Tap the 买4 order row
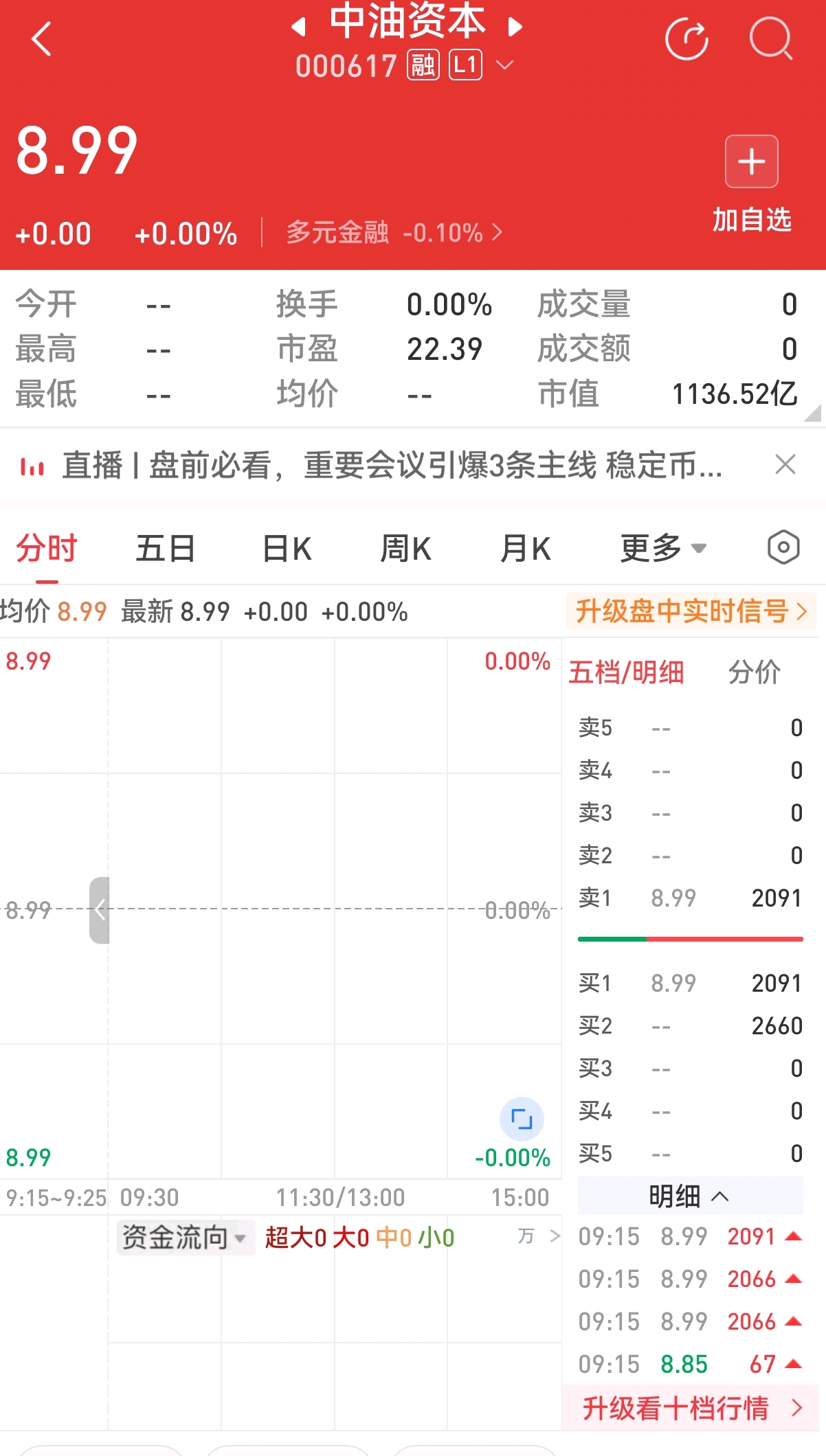826x1456 pixels. [691, 1111]
